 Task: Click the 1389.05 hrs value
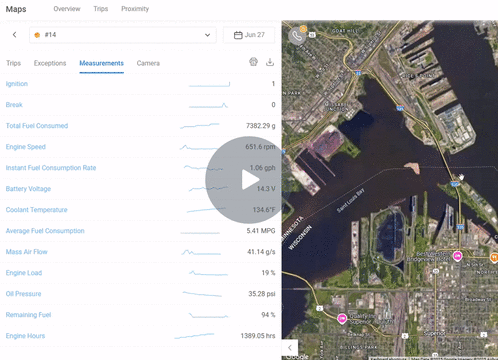[x=258, y=336]
